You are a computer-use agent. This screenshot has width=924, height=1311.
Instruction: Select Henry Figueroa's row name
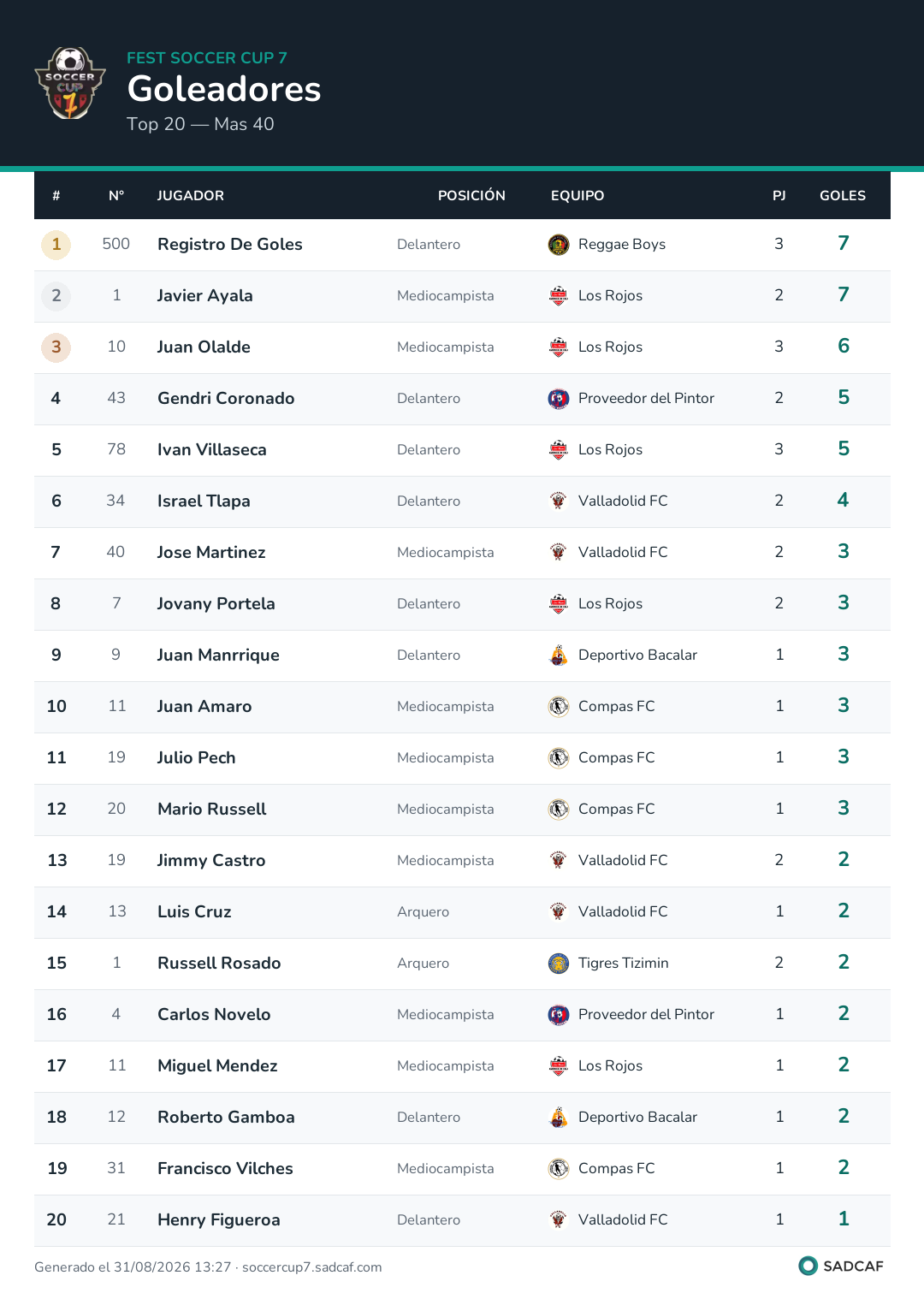(x=219, y=1220)
